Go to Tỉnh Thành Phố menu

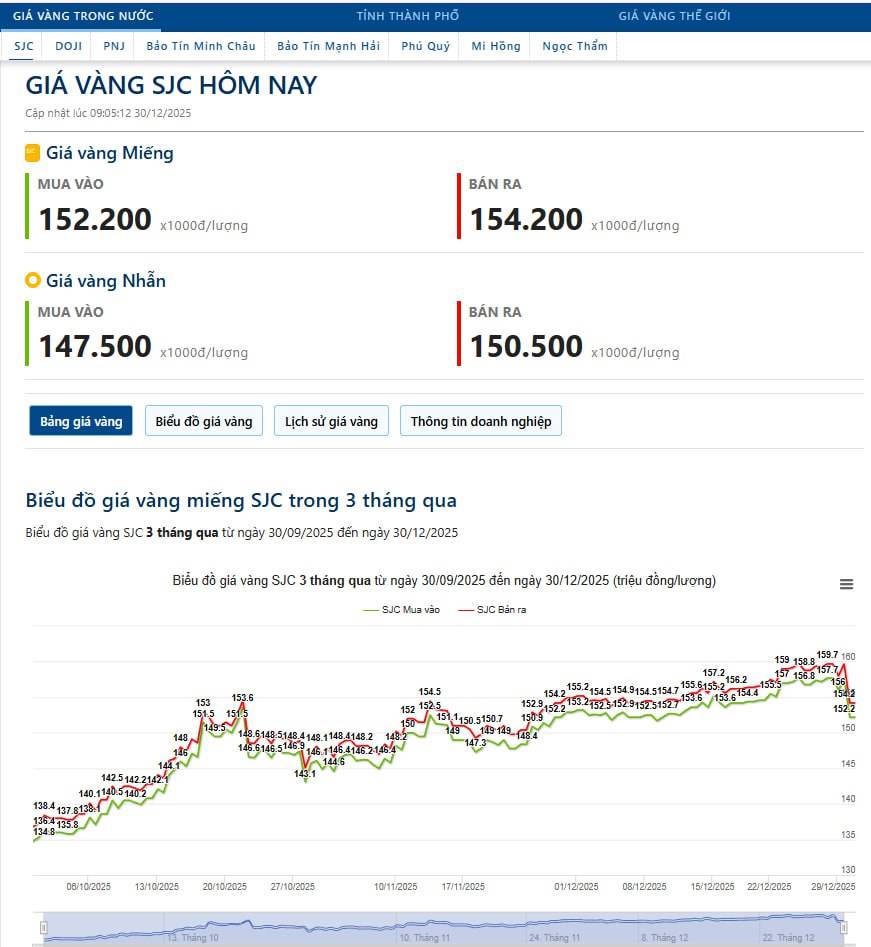pos(408,16)
